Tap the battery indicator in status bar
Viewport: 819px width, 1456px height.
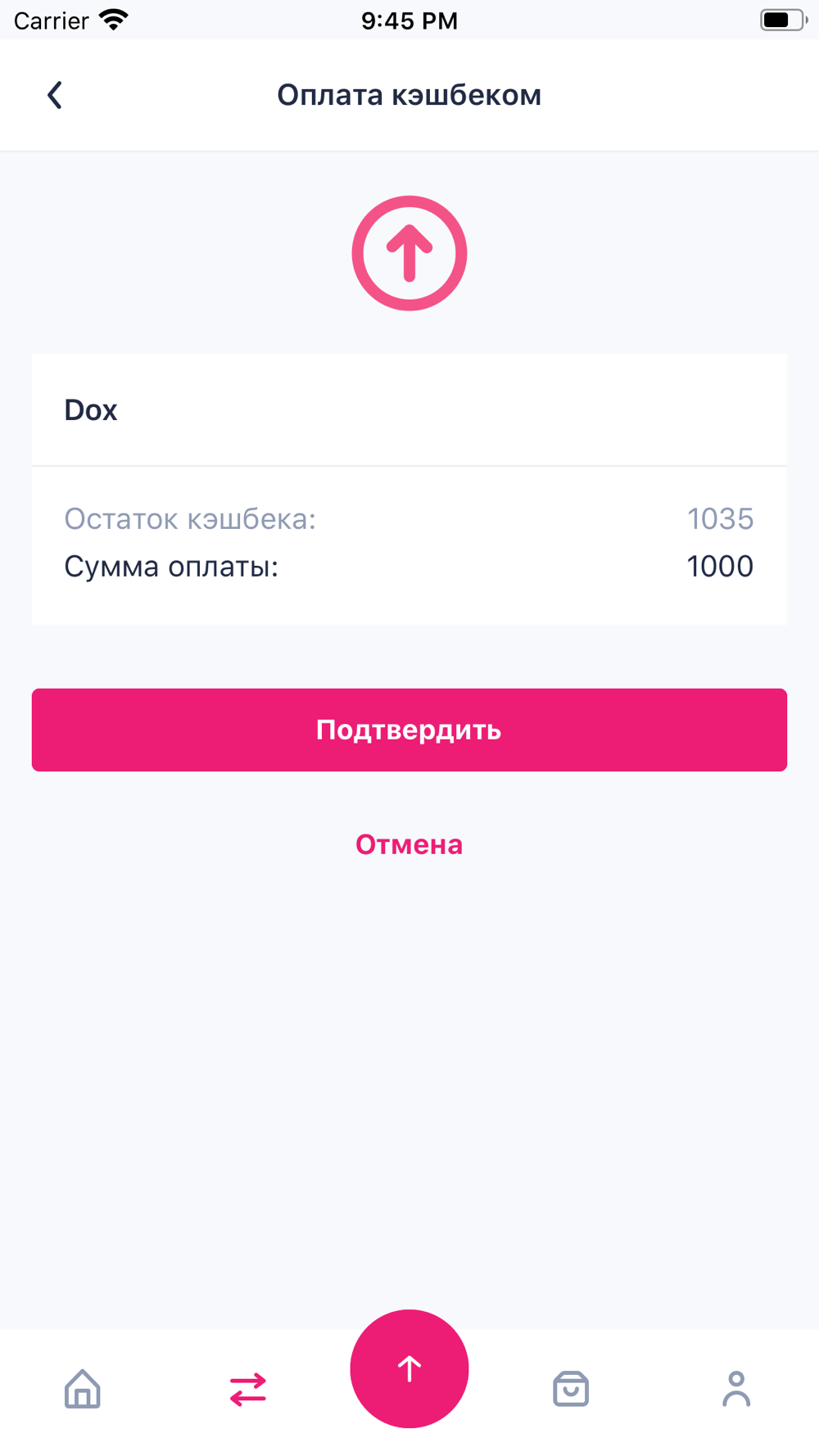tap(784, 20)
